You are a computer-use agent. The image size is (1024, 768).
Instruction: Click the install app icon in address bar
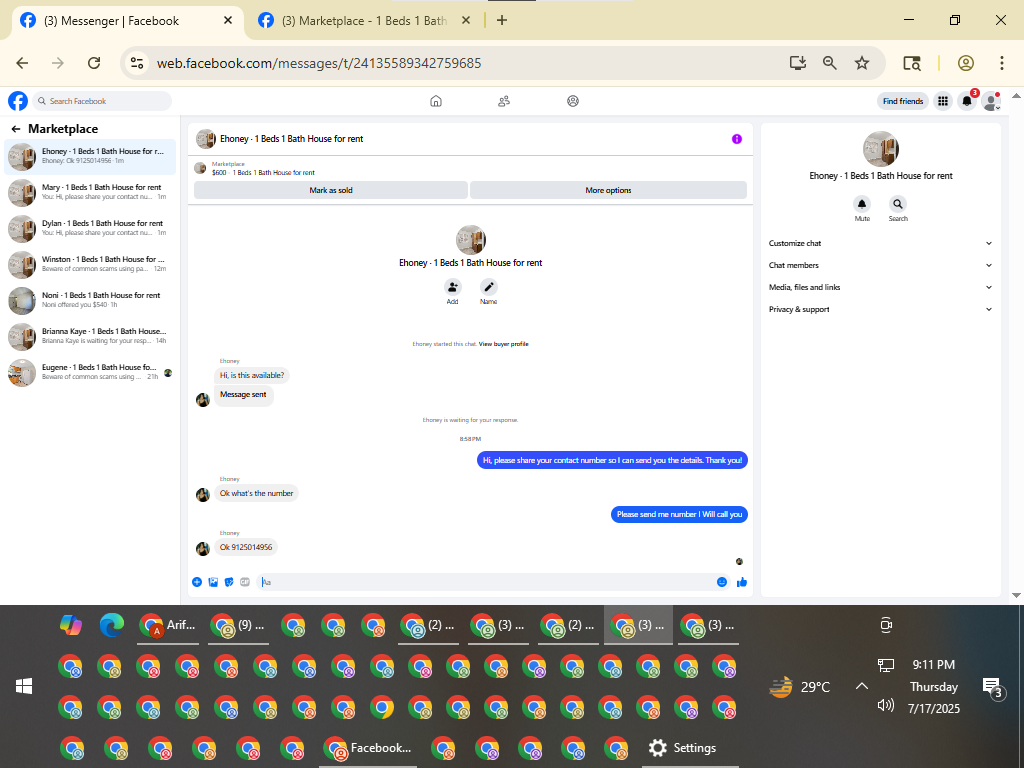pyautogui.click(x=797, y=63)
